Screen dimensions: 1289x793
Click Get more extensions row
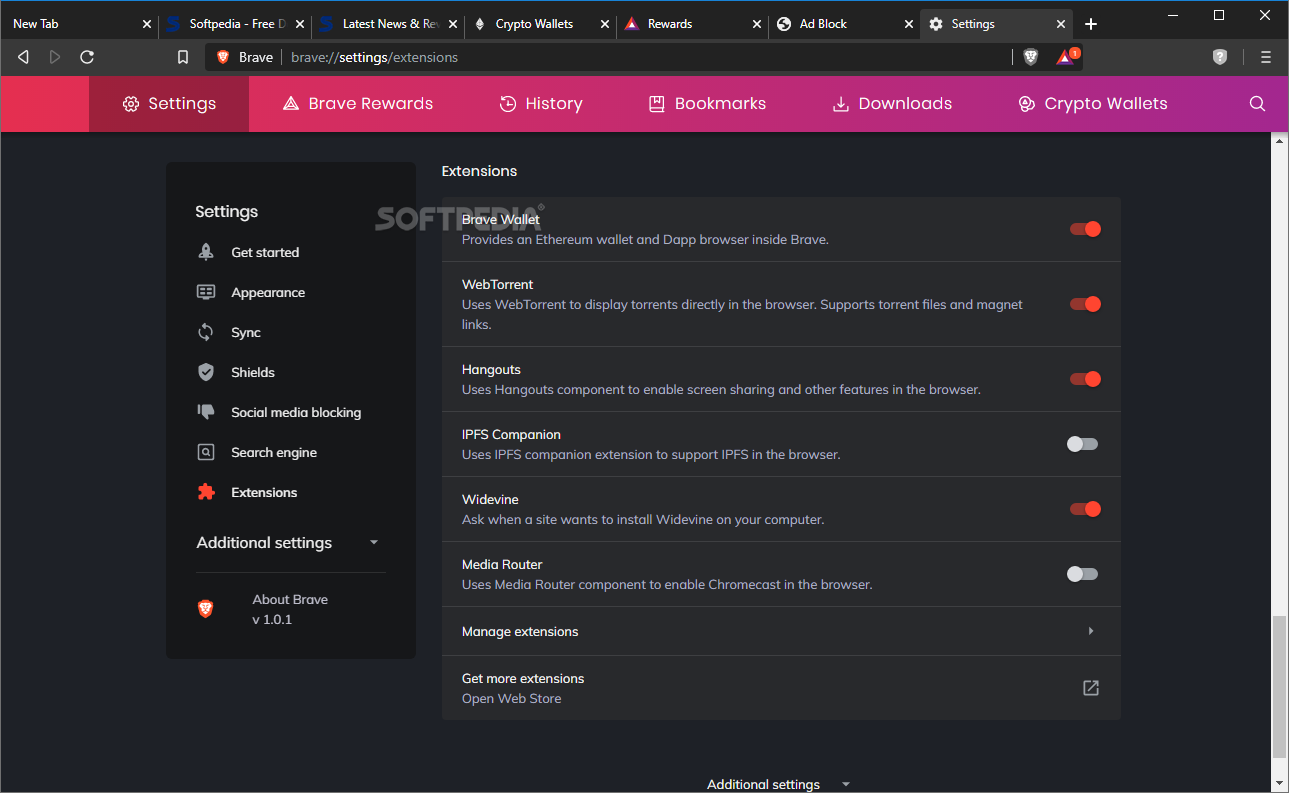[781, 688]
